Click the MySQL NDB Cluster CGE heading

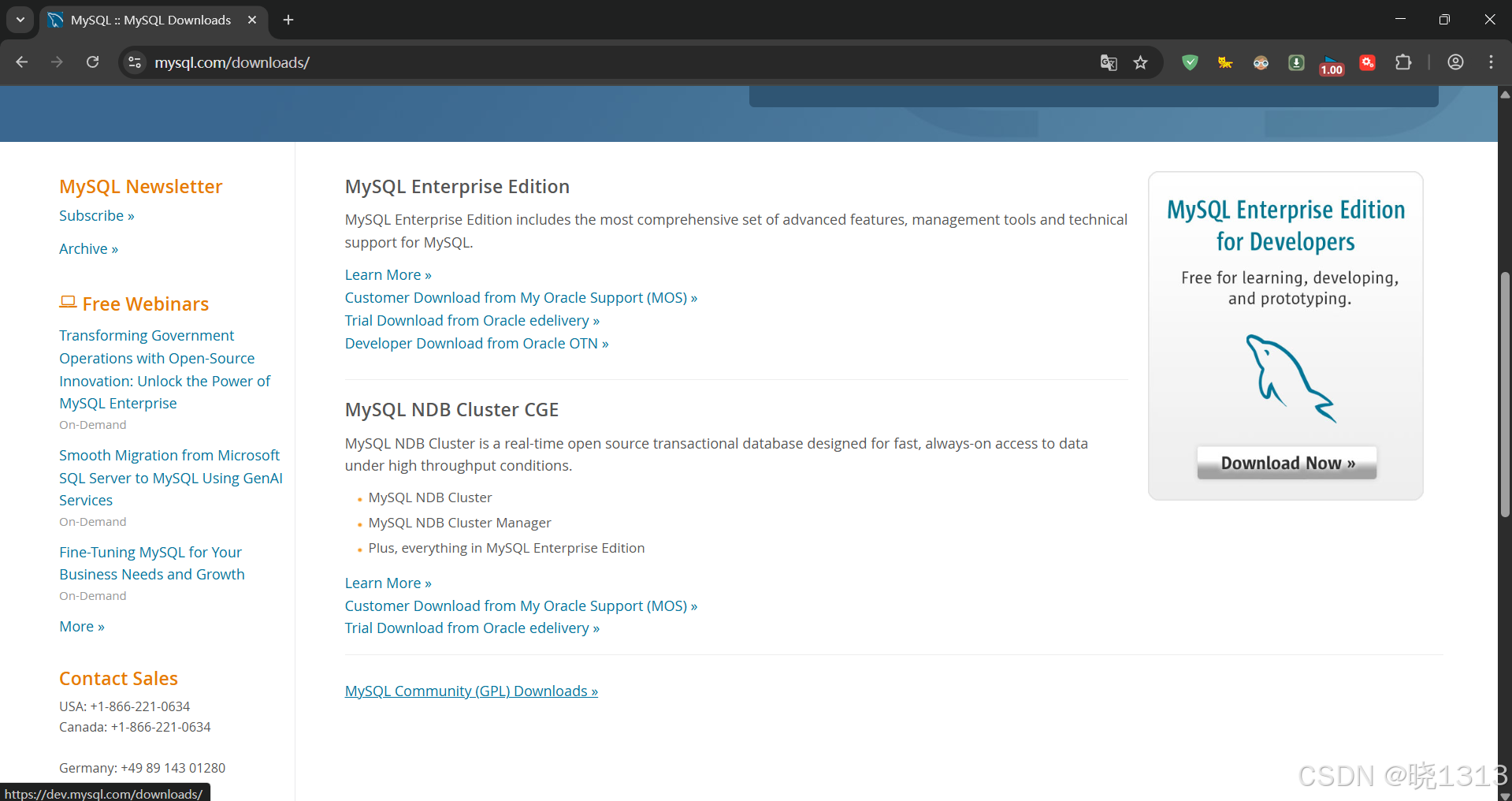451,410
